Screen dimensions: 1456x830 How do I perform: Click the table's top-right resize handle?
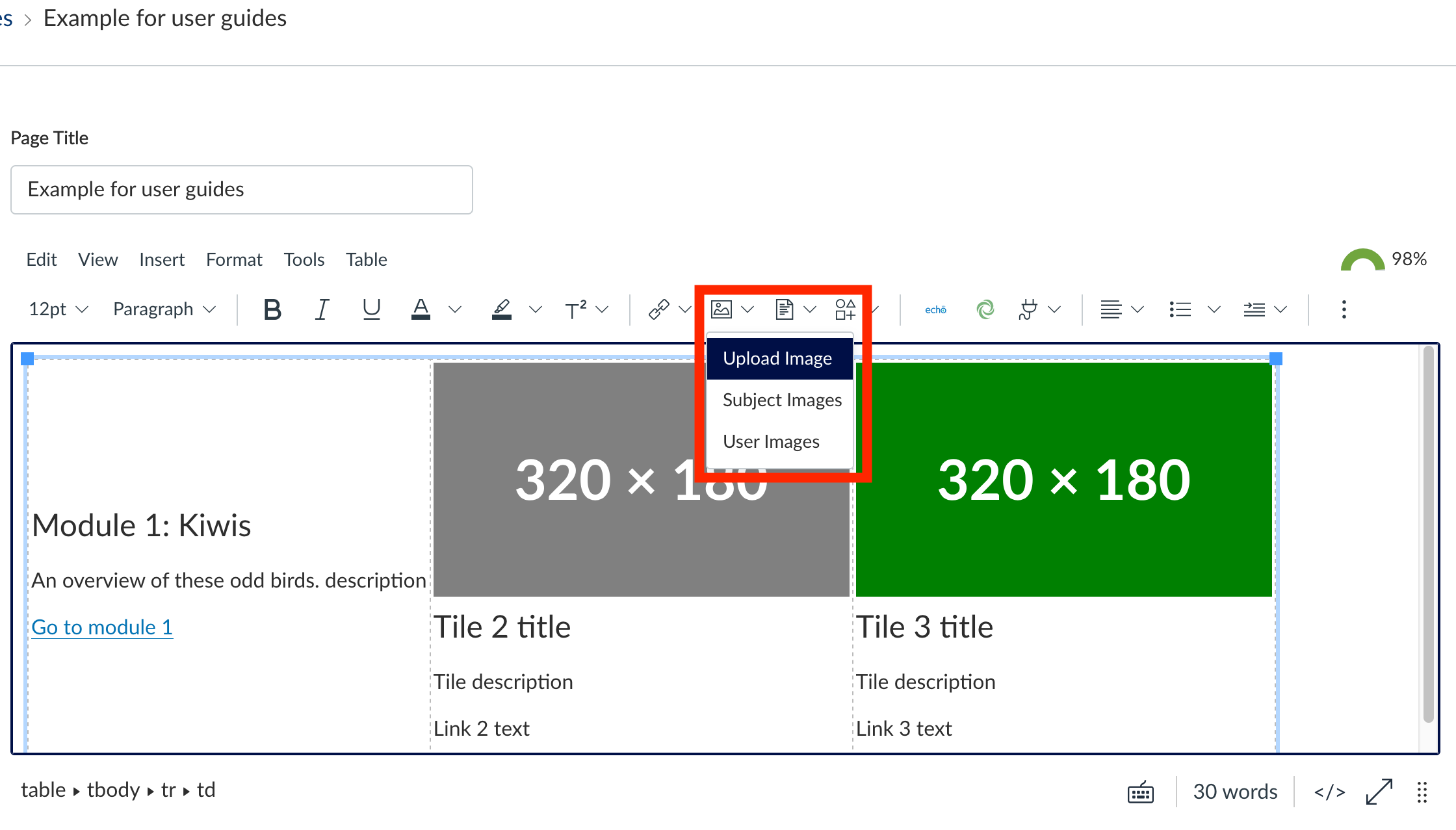[x=1276, y=359]
